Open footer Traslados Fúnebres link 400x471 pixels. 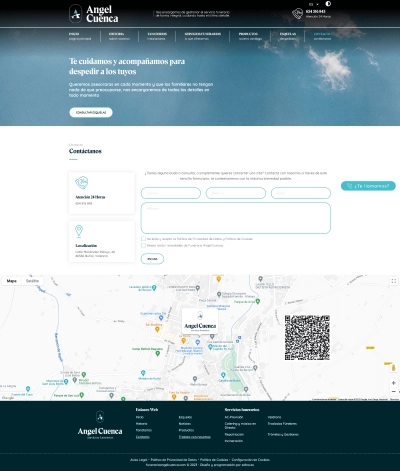coord(282,423)
